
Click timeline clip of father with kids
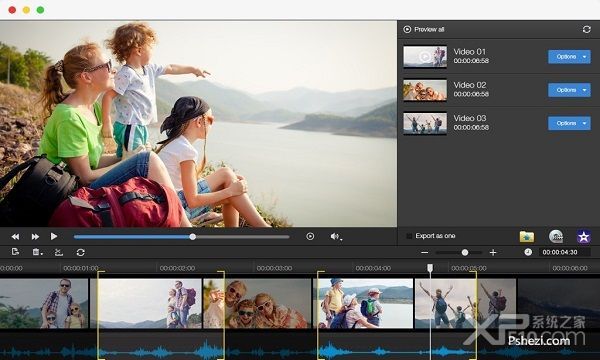pyautogui.click(x=44, y=303)
